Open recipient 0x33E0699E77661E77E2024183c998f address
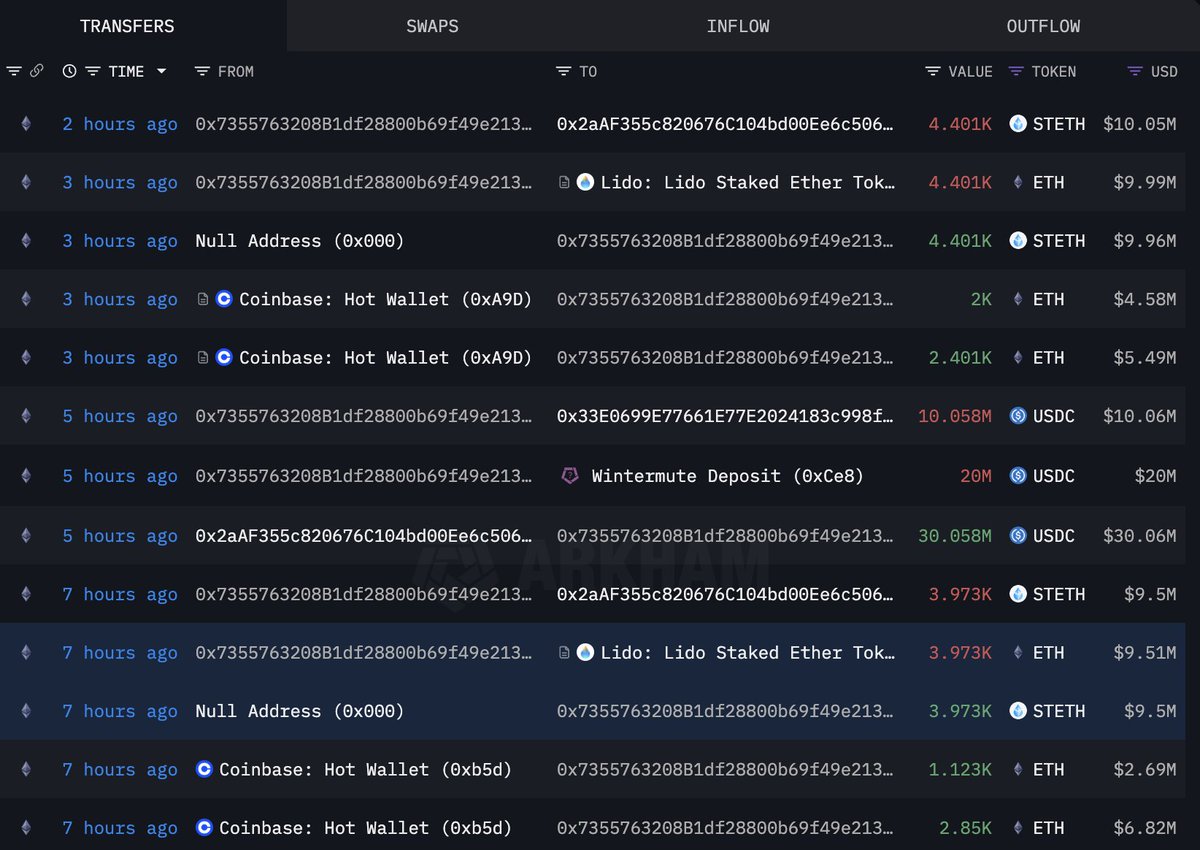Viewport: 1200px width, 850px height. click(726, 416)
